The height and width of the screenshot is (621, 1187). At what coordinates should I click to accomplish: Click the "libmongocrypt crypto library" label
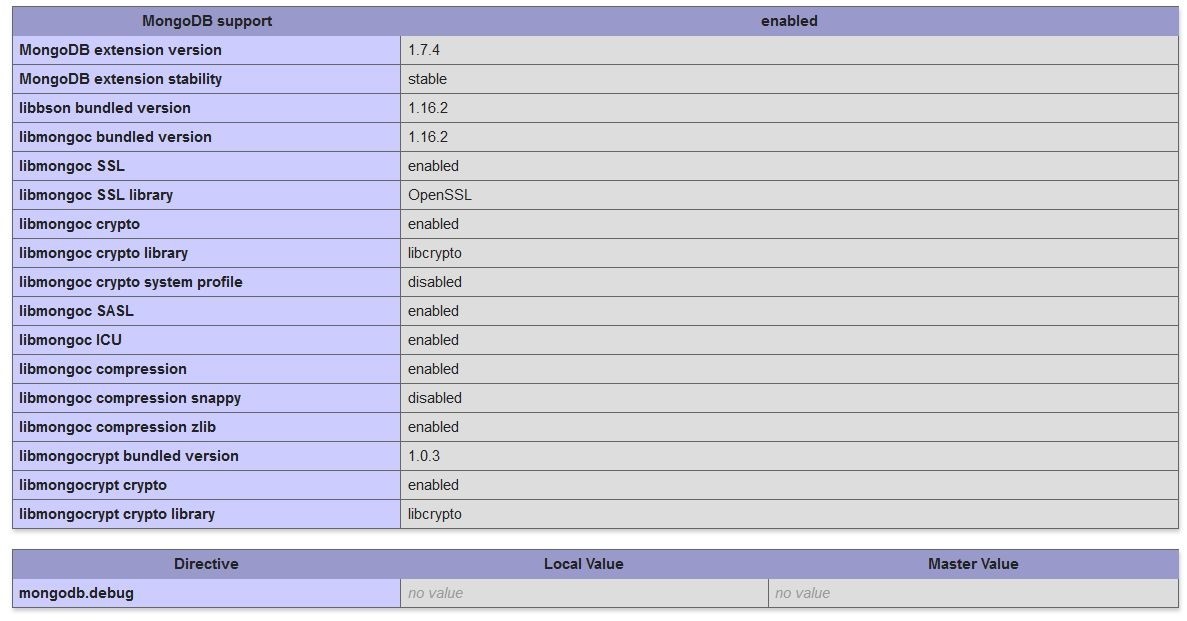click(x=117, y=514)
